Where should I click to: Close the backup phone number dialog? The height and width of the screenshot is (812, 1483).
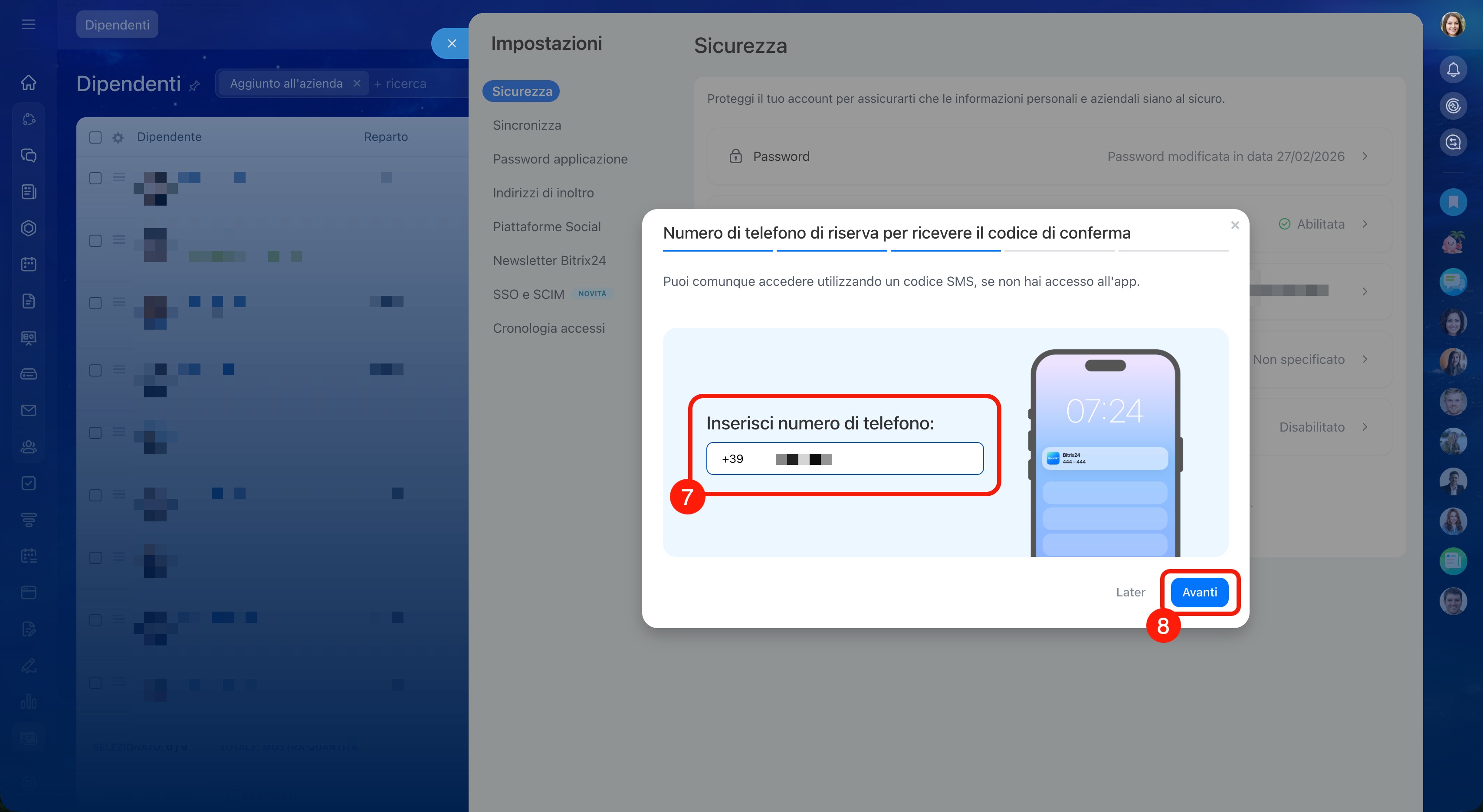pos(1234,225)
